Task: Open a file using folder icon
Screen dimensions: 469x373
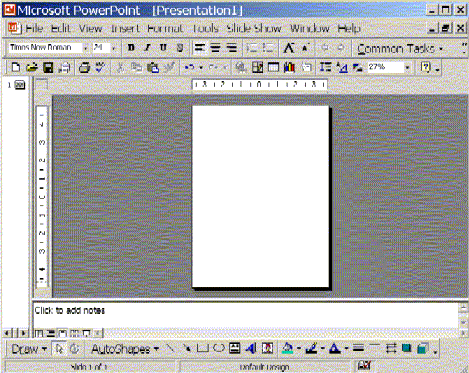Action: coord(32,67)
